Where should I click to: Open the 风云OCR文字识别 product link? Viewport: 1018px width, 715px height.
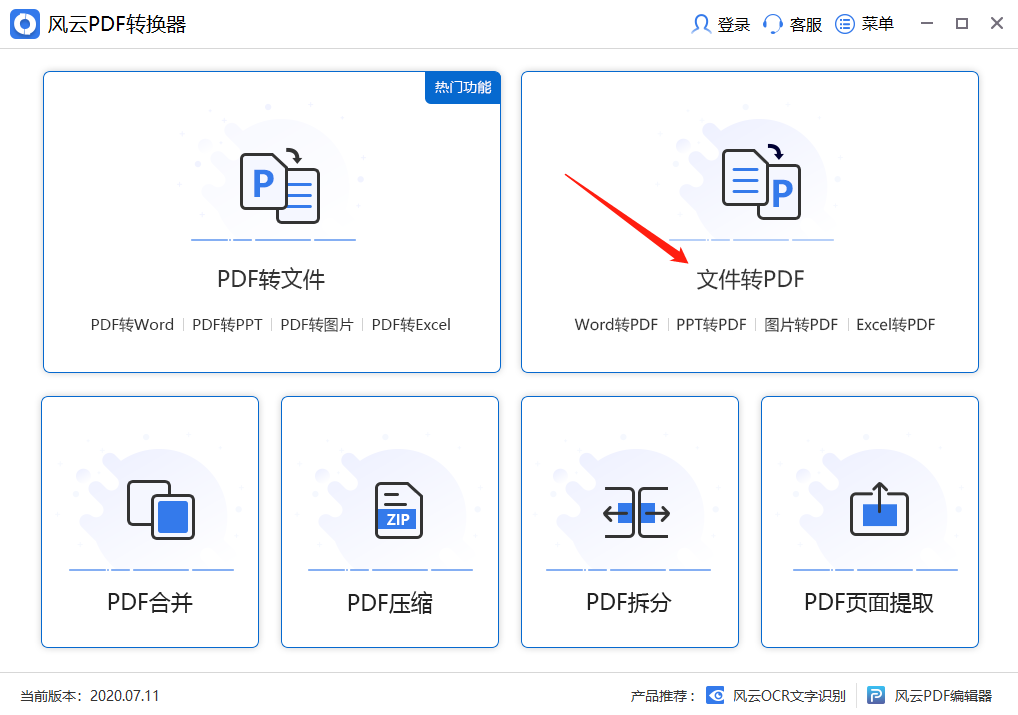[x=789, y=696]
